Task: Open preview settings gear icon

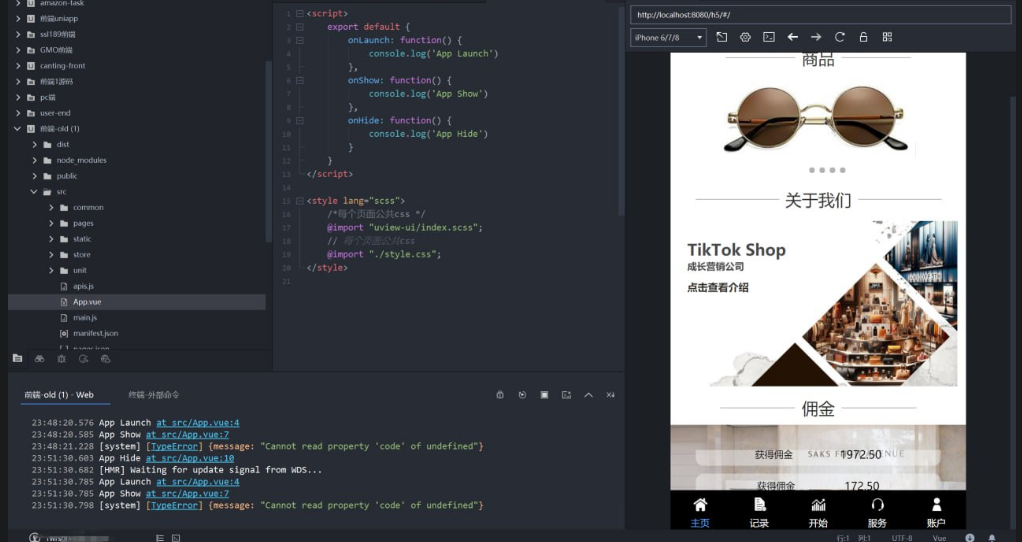Action: point(745,37)
